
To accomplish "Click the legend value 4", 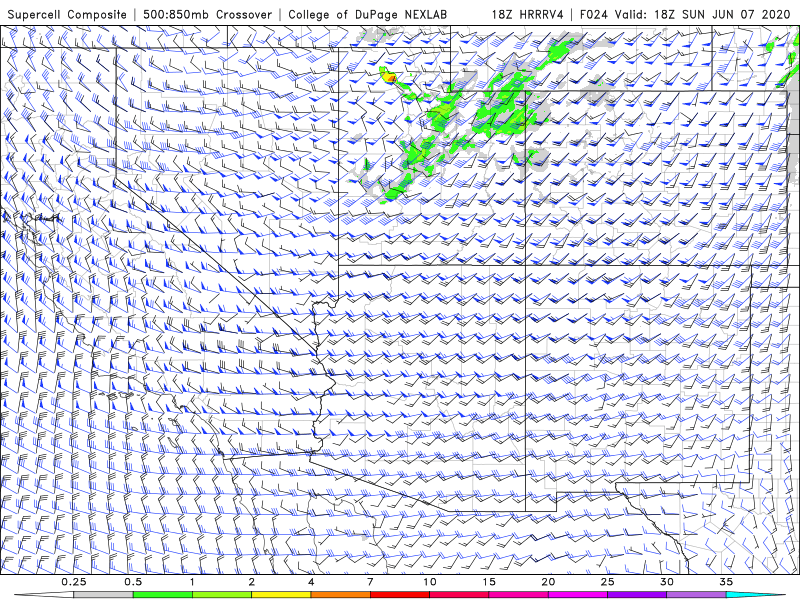I will [311, 582].
